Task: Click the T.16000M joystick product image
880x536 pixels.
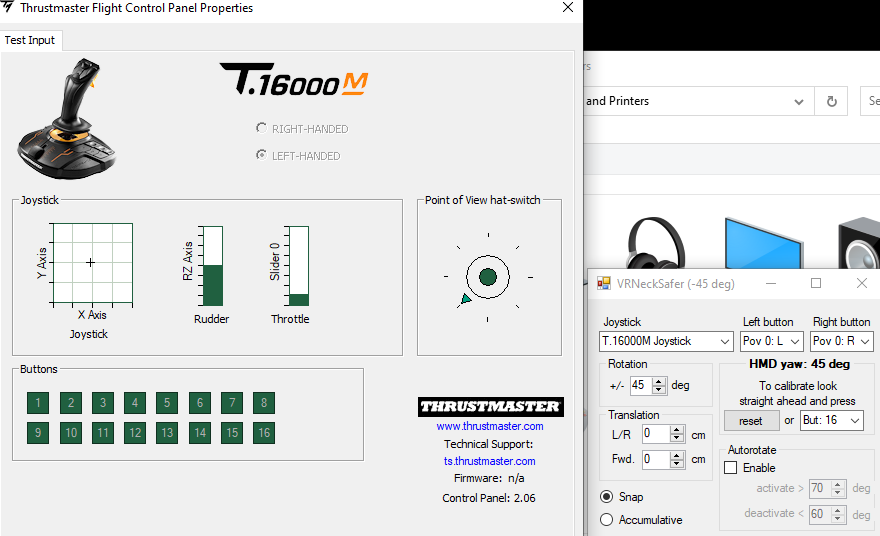Action: (x=66, y=118)
